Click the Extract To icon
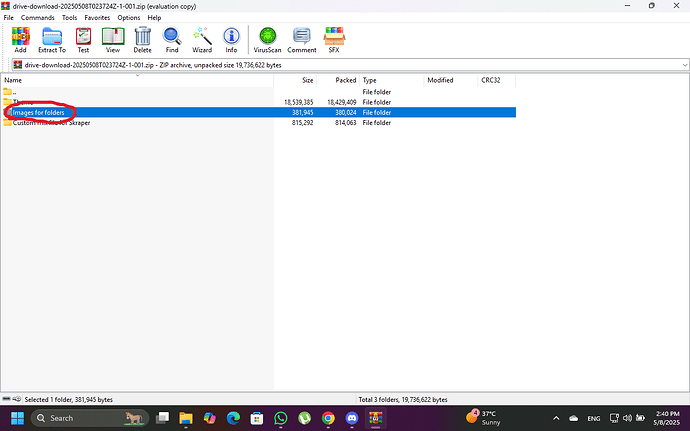The height and width of the screenshot is (431, 690). (x=52, y=39)
